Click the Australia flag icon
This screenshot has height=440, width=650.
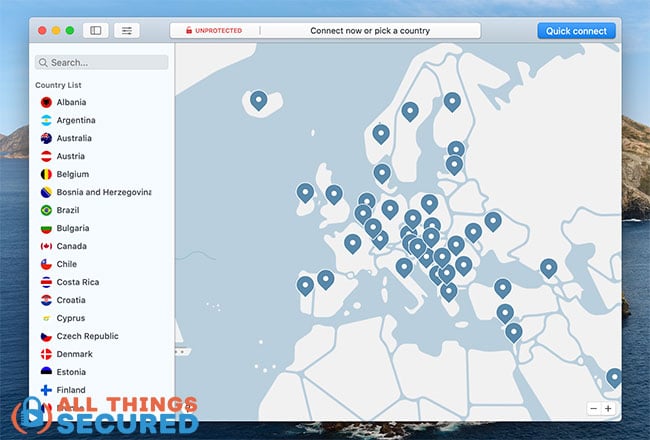click(x=46, y=138)
